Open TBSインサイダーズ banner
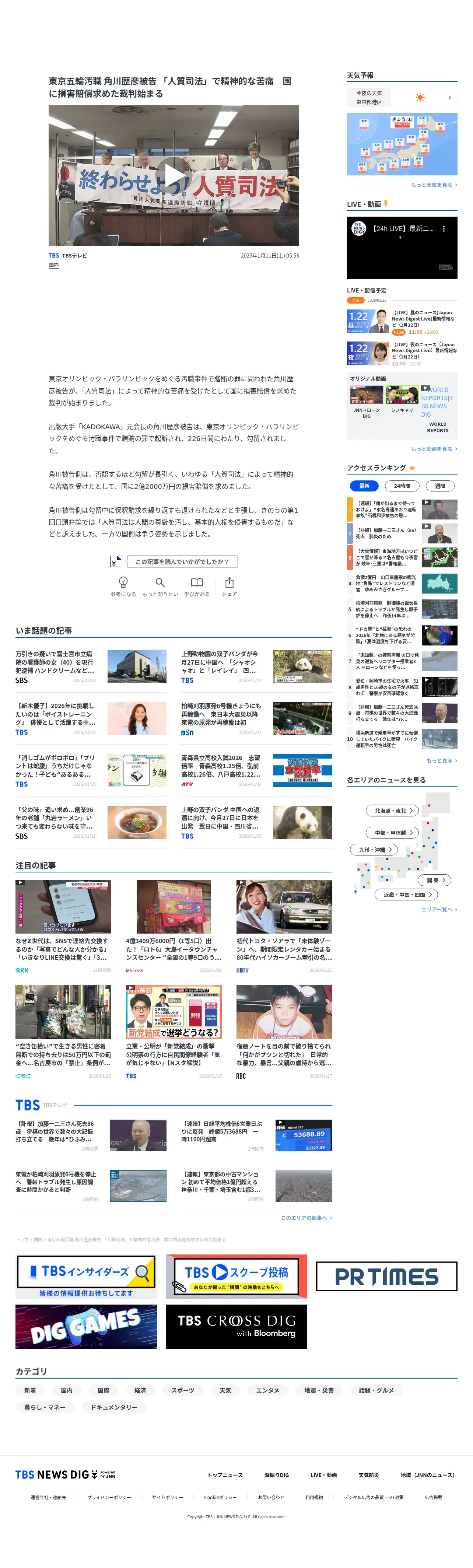The height and width of the screenshot is (1568, 473). coord(86,1276)
